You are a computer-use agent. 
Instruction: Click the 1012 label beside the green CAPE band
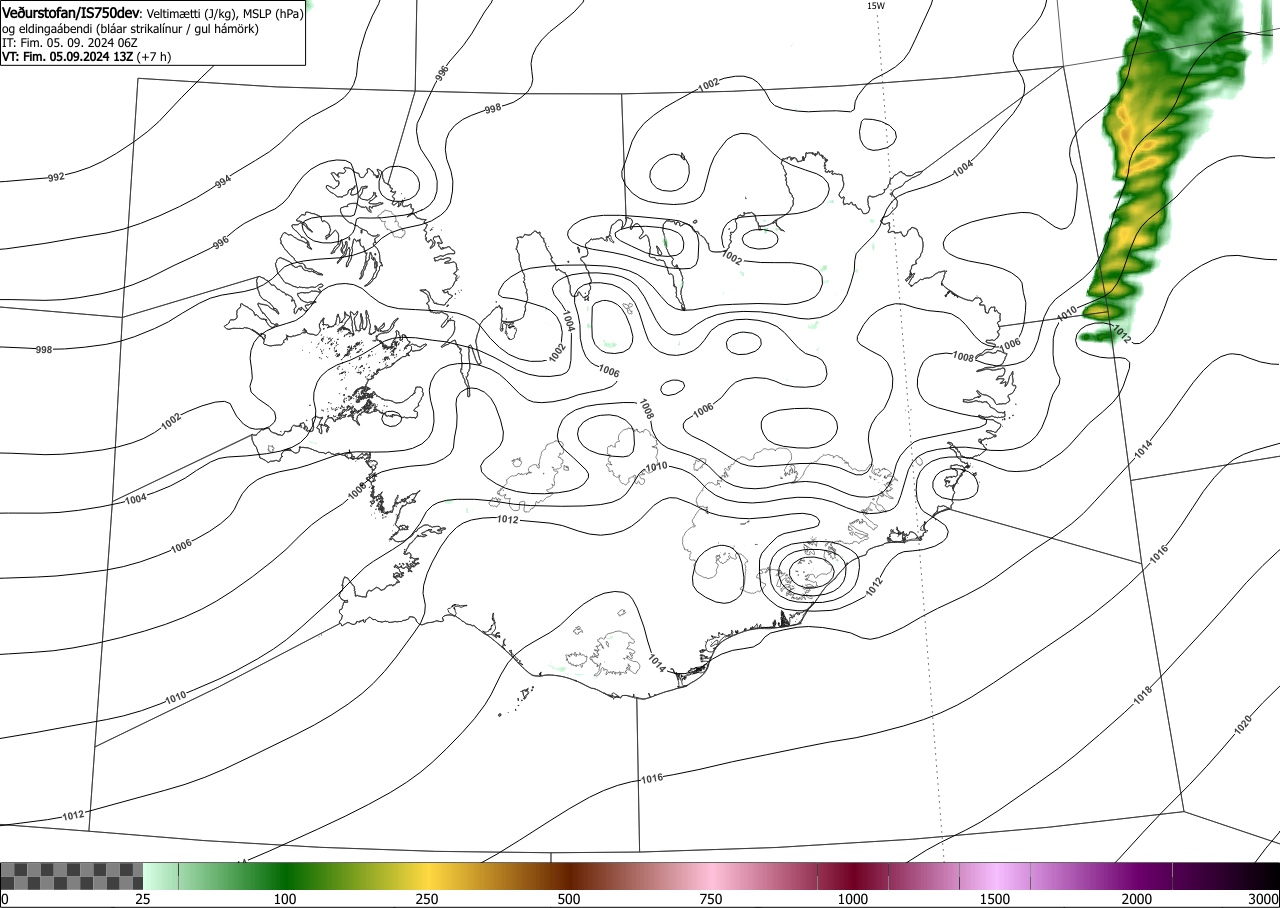click(x=1121, y=335)
